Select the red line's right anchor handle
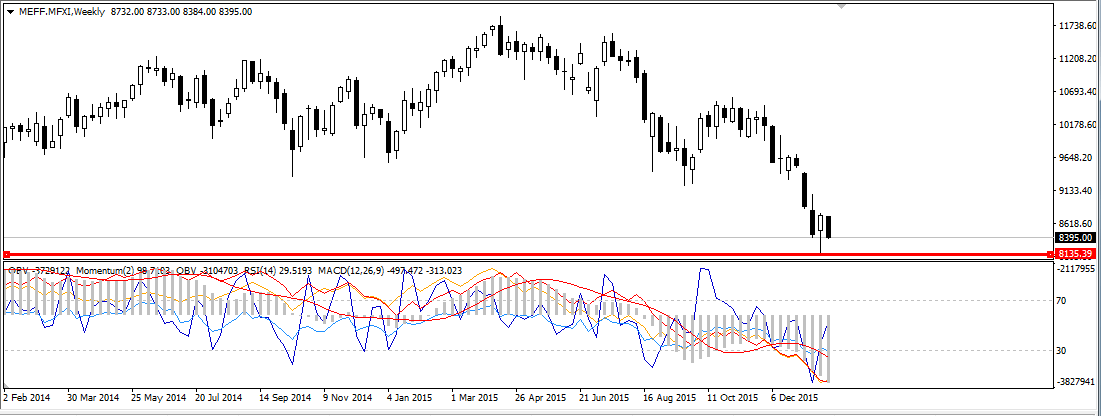Viewport: 1101px width, 416px height. tap(1050, 255)
